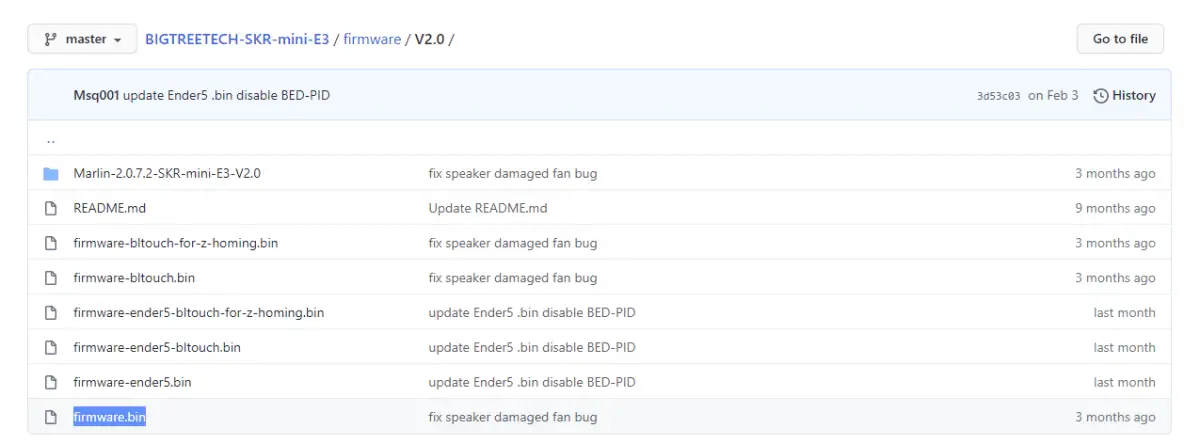This screenshot has height=444, width=1200.
Task: Click the folder icon beside Marlin-2.0.7.2-SKR-mini-E3-V2.0
Action: pyautogui.click(x=51, y=174)
